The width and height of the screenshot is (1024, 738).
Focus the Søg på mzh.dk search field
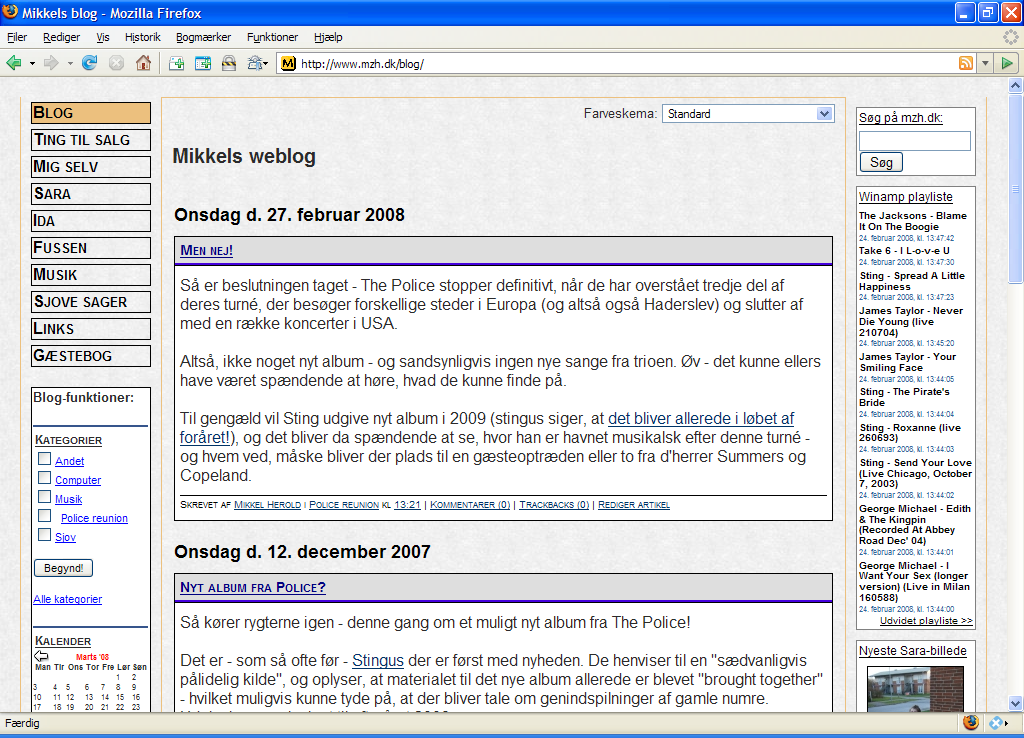pyautogui.click(x=914, y=140)
